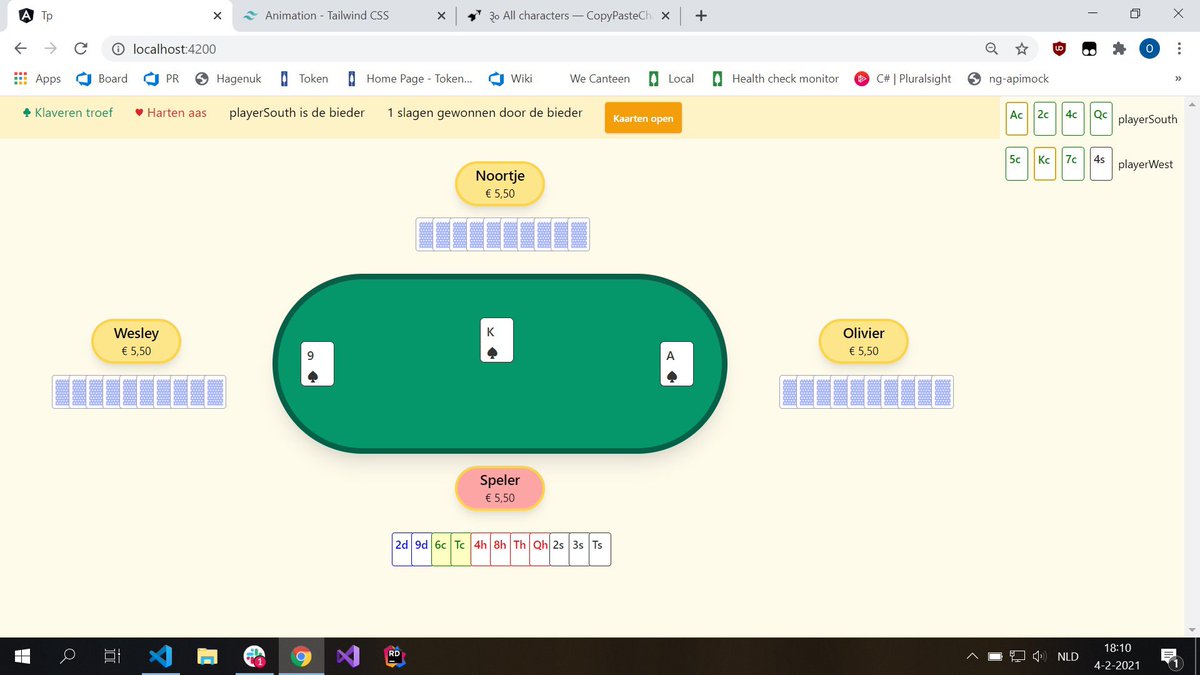Click the Chrome profile avatar icon
The width and height of the screenshot is (1200, 675).
point(1149,48)
